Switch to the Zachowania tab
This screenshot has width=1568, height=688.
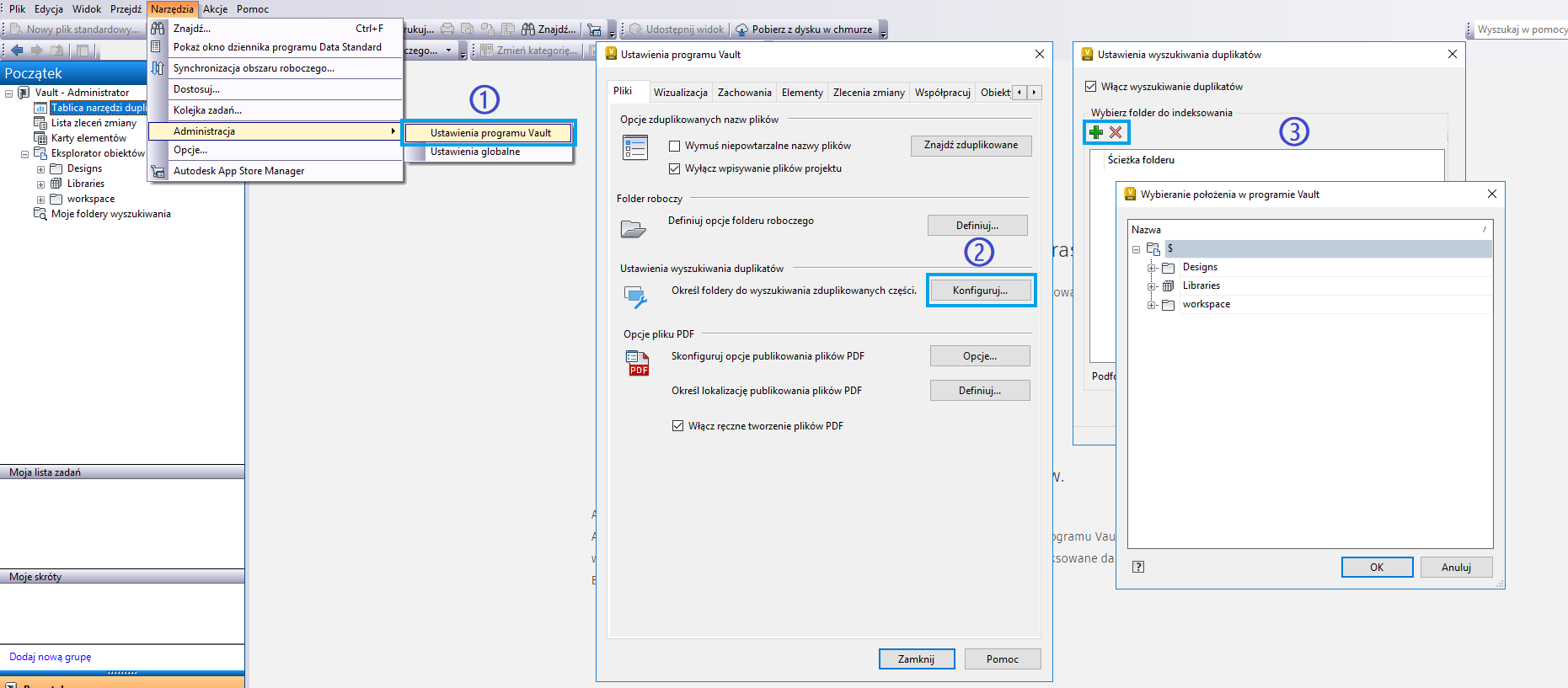tap(745, 93)
